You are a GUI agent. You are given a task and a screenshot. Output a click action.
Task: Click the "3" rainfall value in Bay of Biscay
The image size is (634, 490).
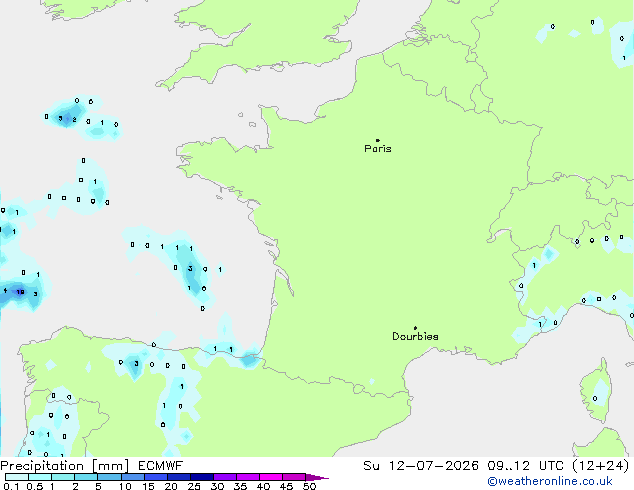click(190, 268)
